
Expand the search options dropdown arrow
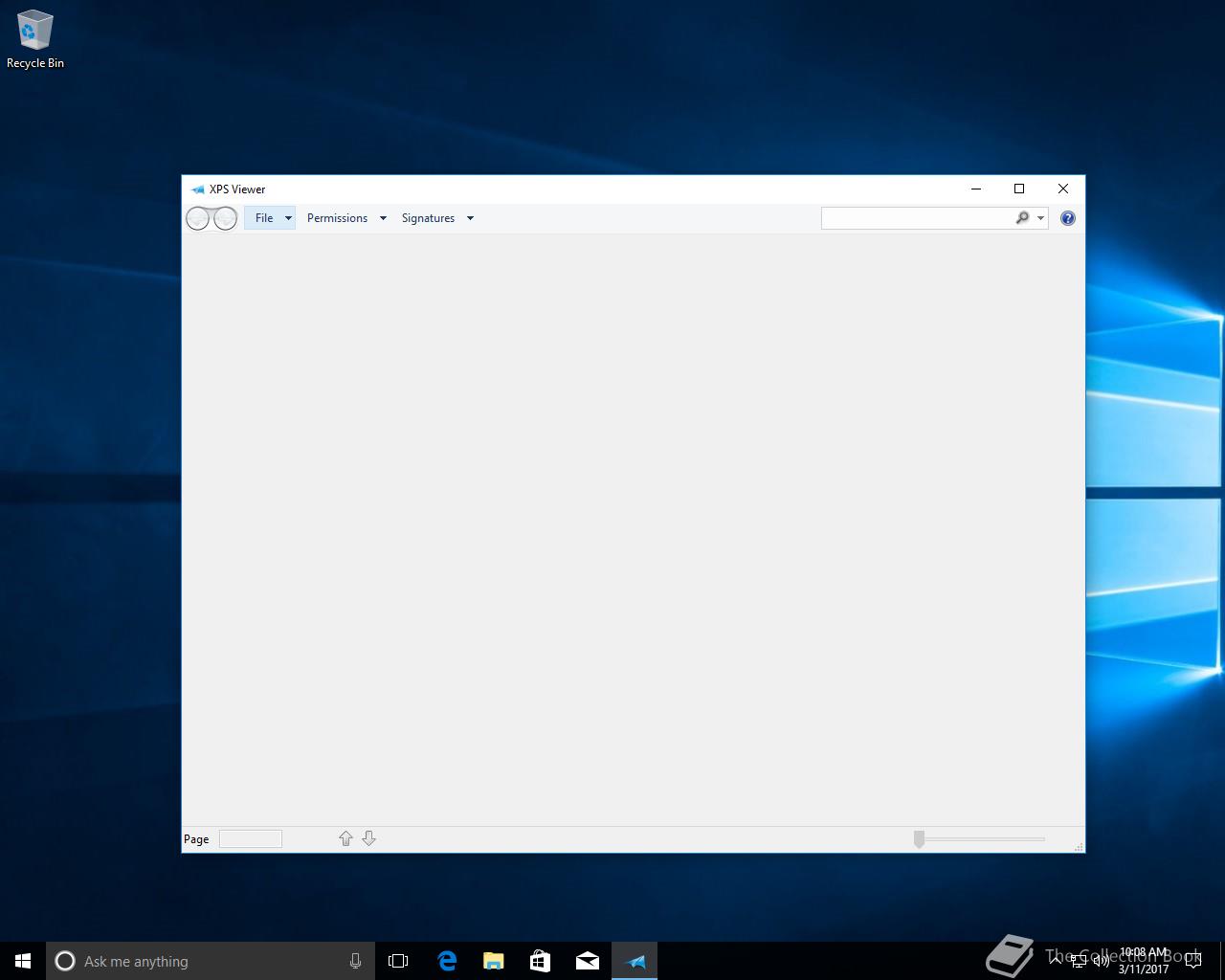[1040, 218]
